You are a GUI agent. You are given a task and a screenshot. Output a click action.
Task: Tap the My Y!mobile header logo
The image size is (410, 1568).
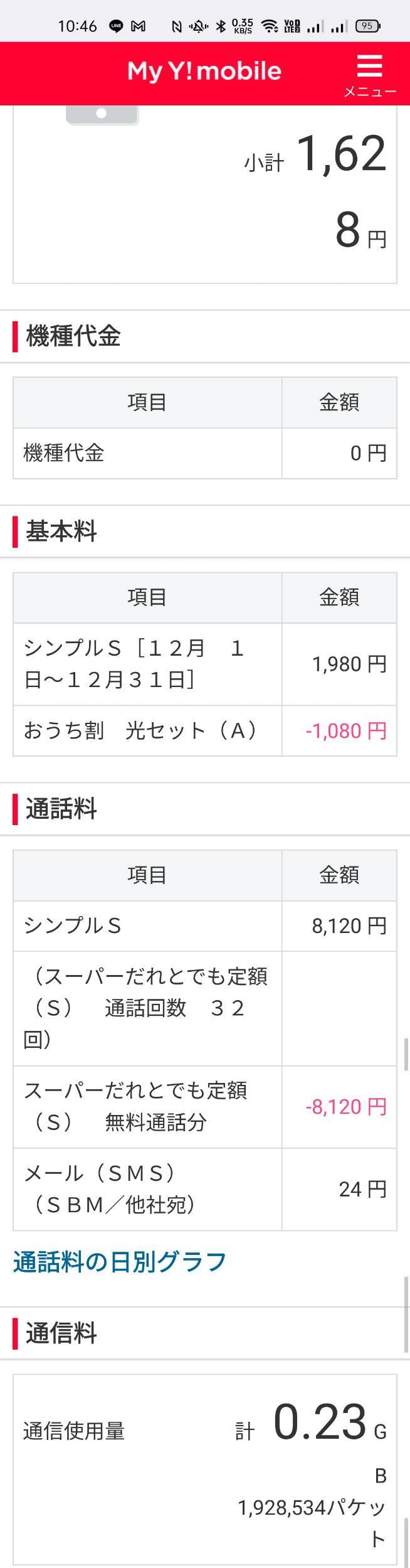(204, 71)
